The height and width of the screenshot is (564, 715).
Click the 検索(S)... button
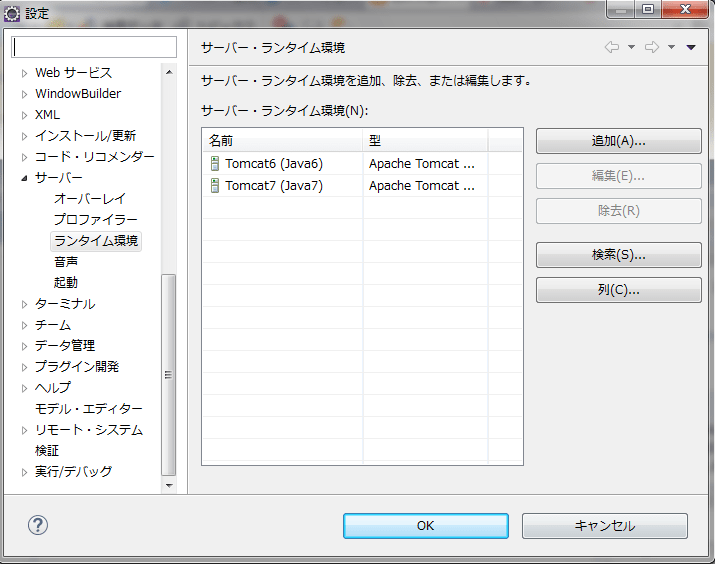click(618, 255)
